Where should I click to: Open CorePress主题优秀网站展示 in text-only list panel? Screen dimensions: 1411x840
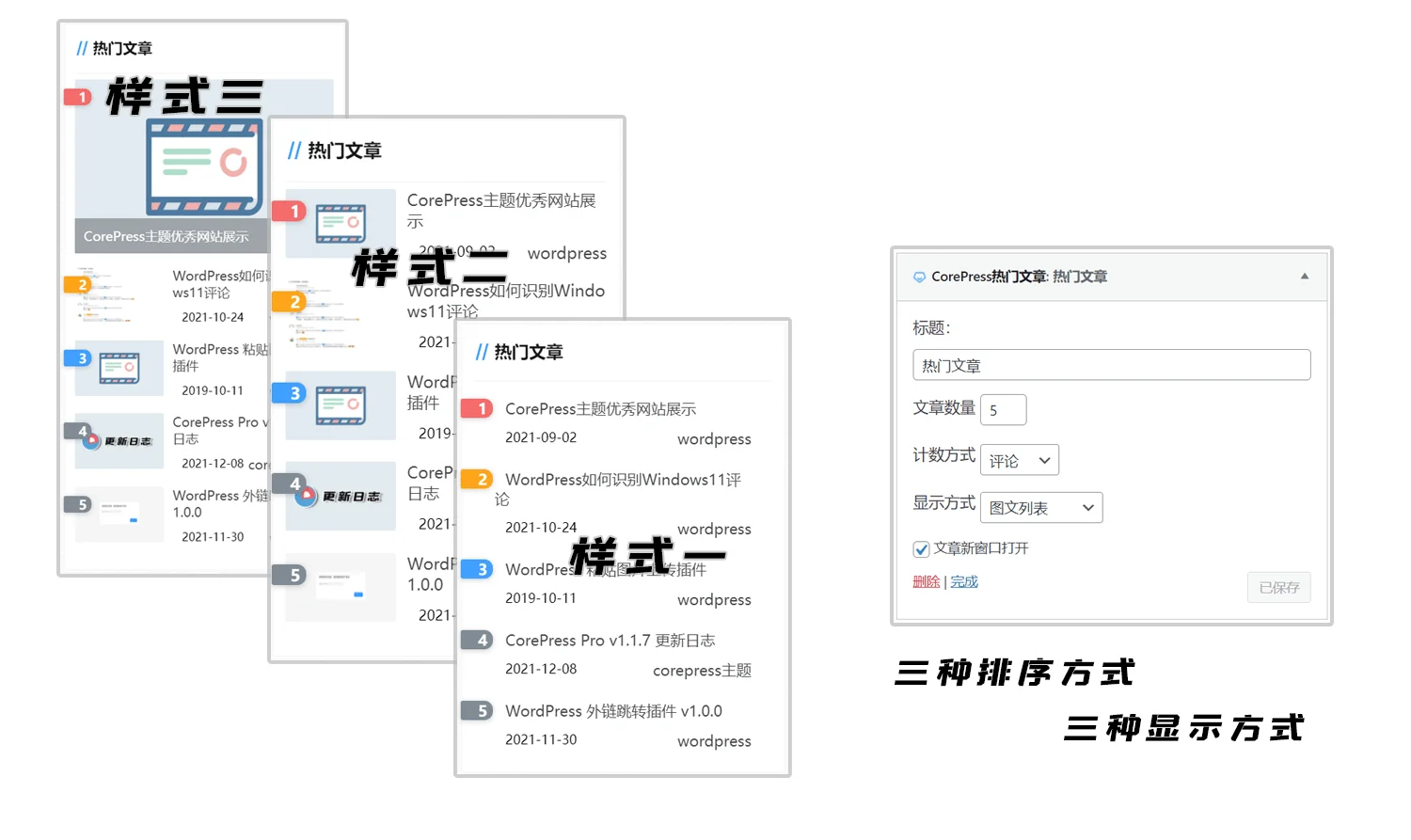point(600,409)
